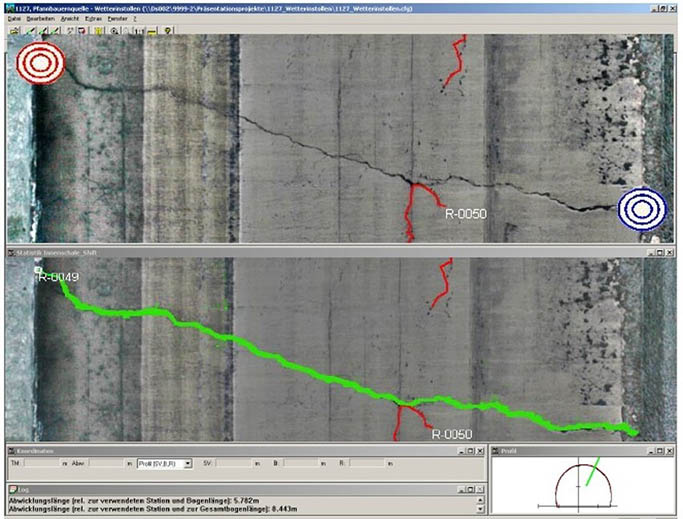This screenshot has height=519, width=683.
Task: Click the blue concentric target marker
Action: click(x=642, y=209)
